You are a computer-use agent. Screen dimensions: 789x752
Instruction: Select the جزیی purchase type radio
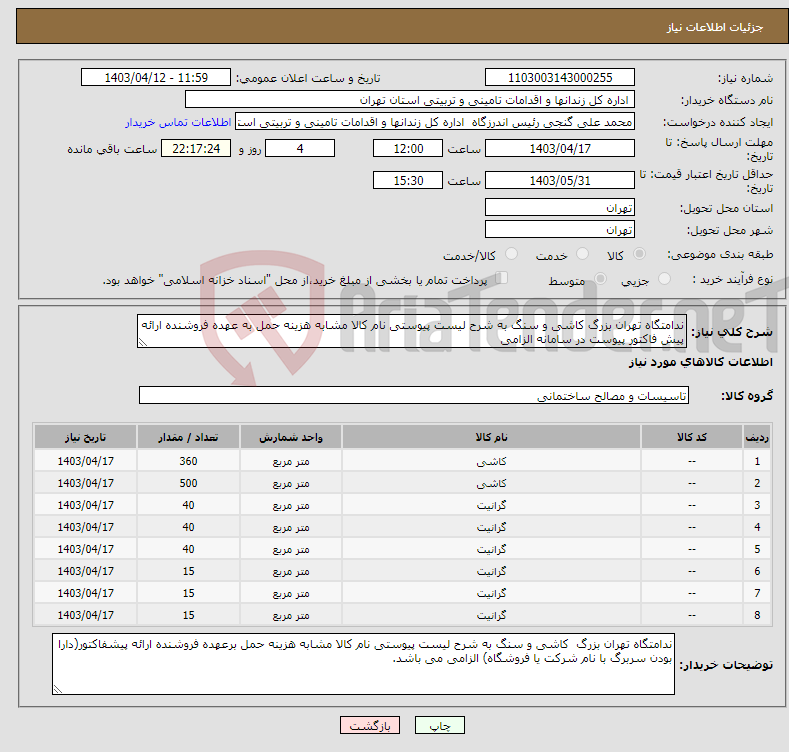[664, 278]
